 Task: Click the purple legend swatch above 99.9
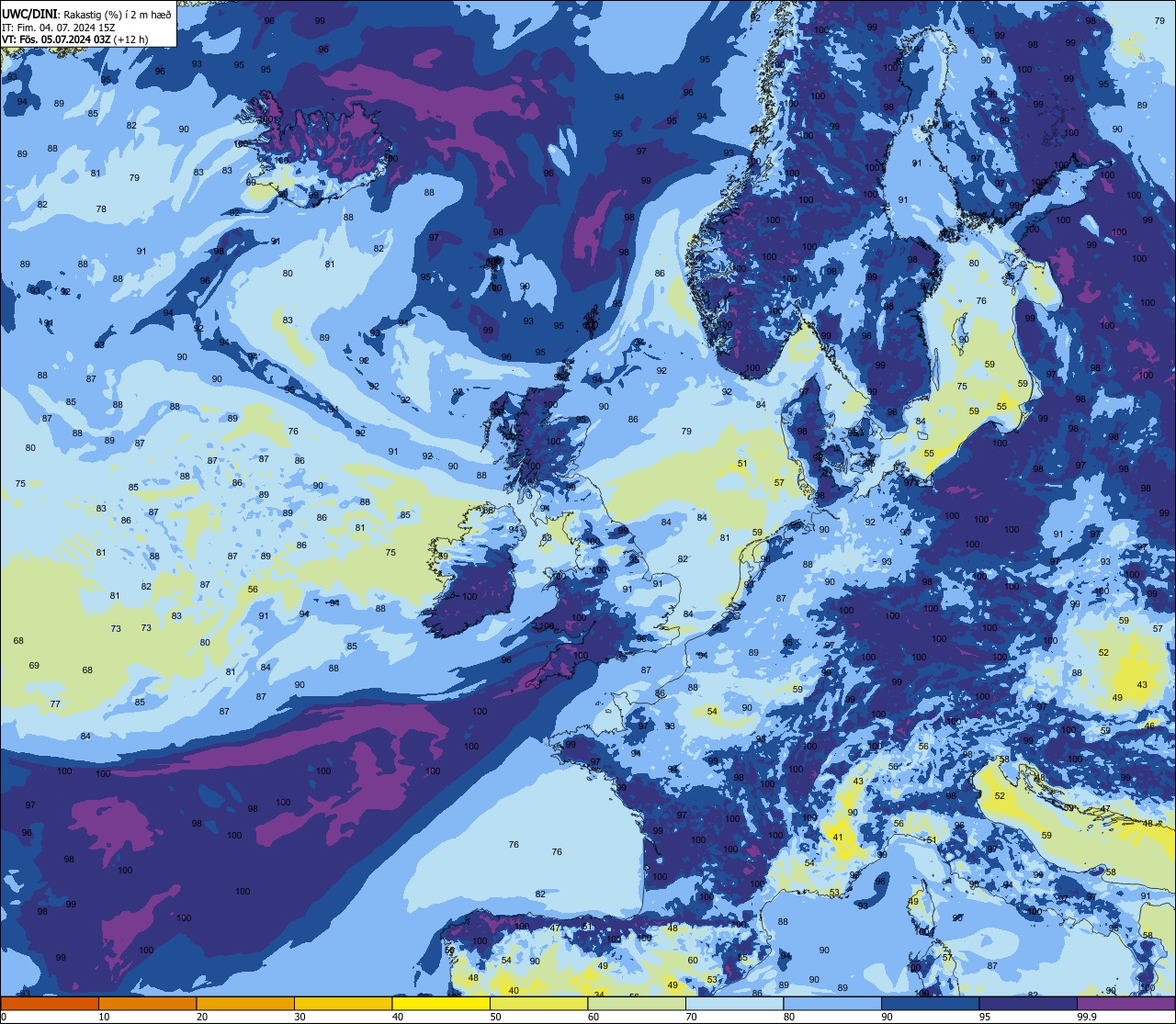1126,1003
